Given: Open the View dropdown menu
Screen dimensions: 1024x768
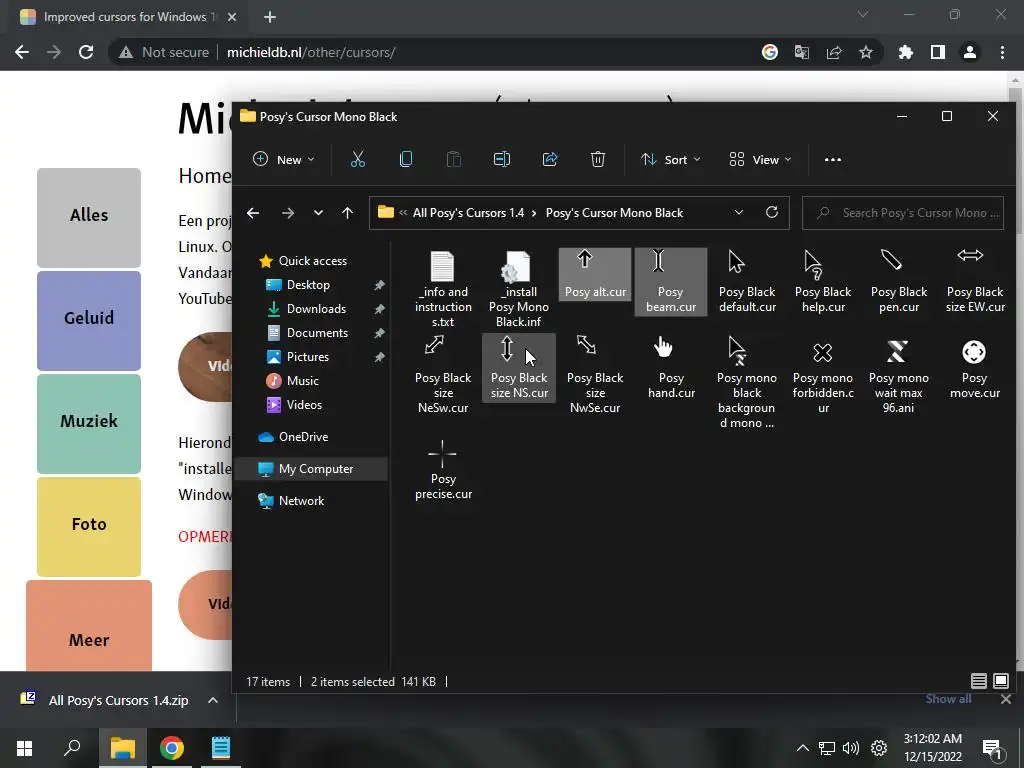Looking at the screenshot, I should pyautogui.click(x=760, y=159).
